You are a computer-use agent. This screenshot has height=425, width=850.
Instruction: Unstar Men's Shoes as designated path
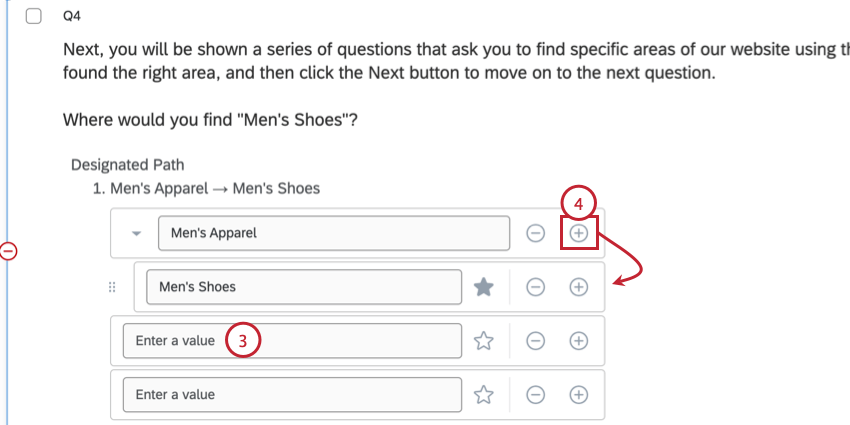point(484,287)
